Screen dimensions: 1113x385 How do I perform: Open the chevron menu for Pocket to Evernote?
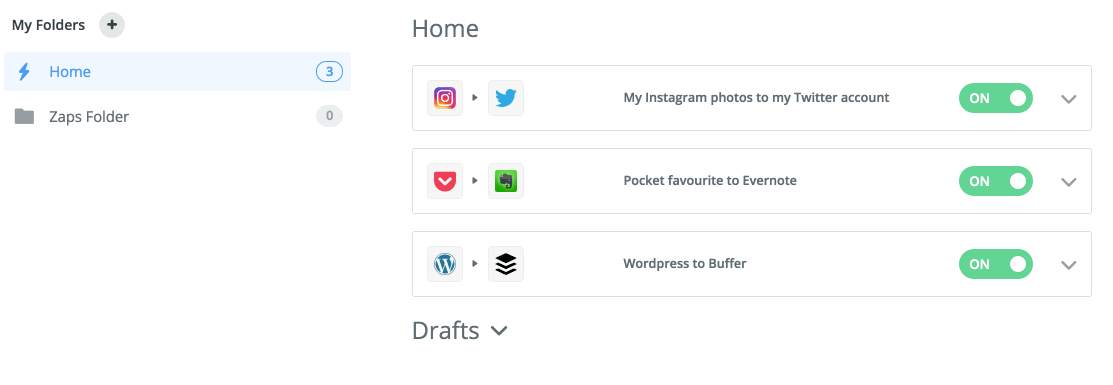1069,182
